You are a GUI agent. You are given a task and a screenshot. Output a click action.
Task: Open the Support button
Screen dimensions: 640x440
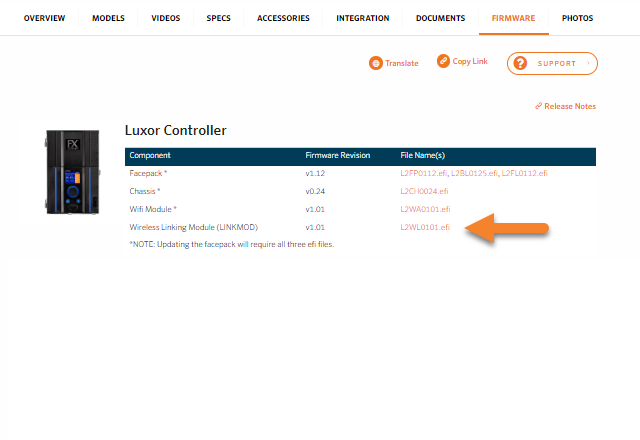point(552,63)
